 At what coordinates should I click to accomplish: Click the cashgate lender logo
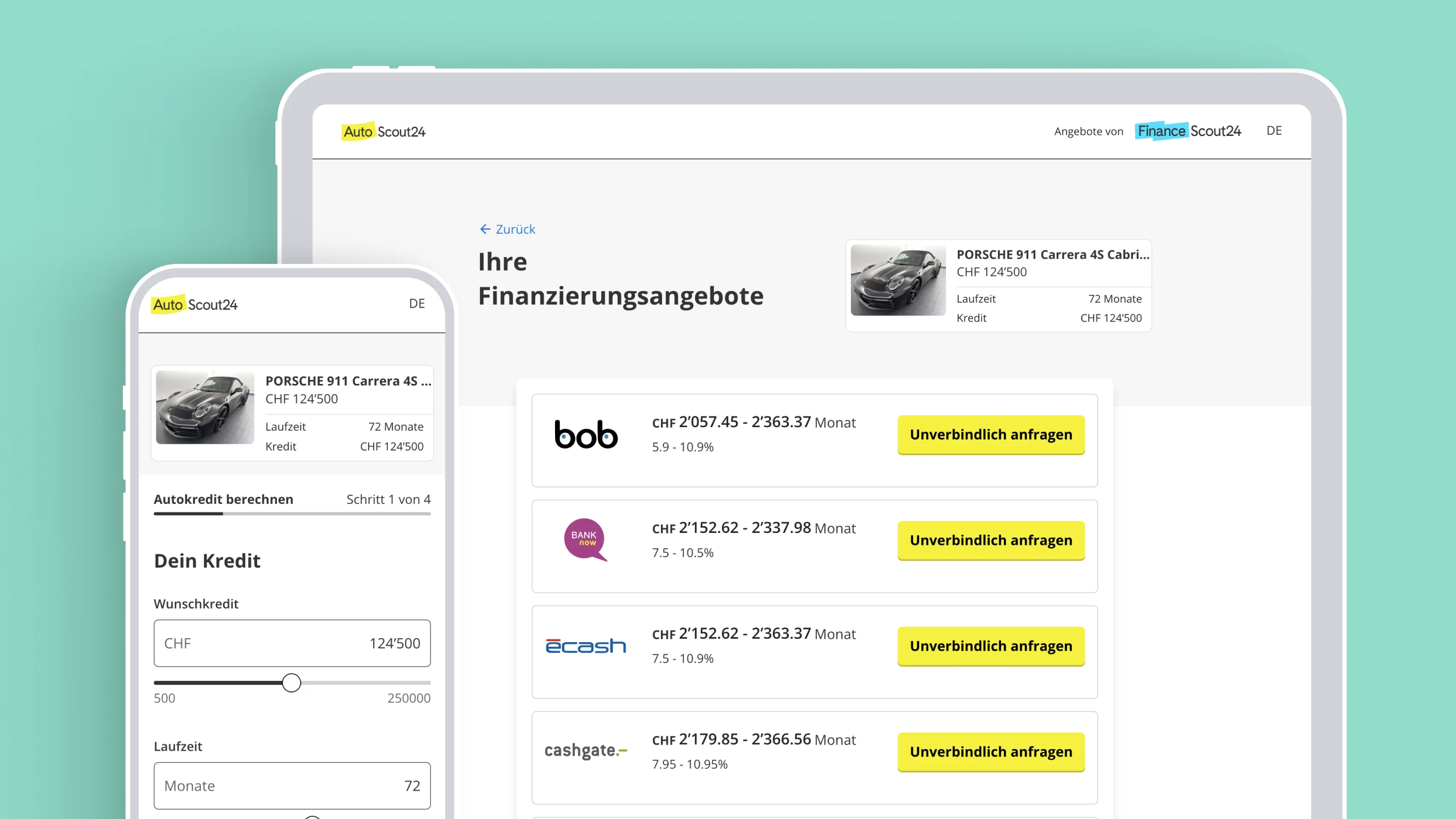pyautogui.click(x=586, y=751)
